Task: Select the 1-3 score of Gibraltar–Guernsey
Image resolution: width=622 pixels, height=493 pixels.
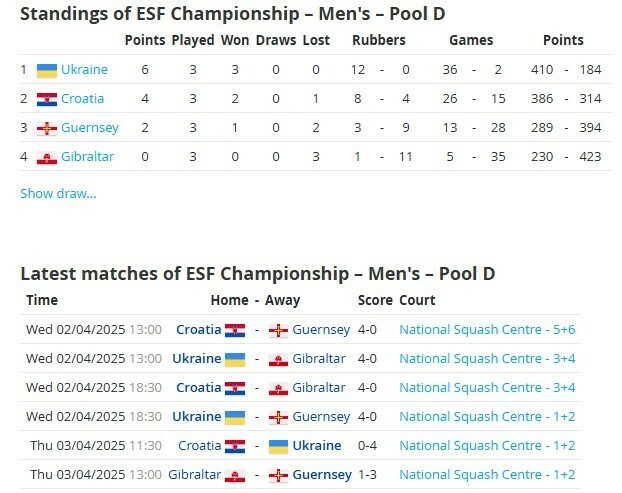Action: point(369,475)
